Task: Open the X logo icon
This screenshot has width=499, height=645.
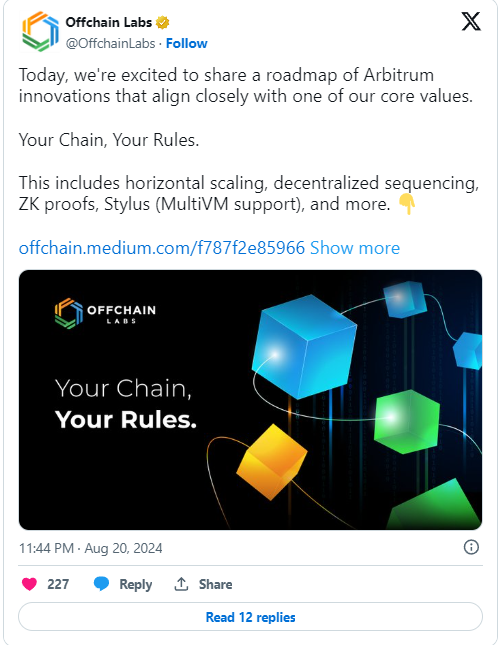Action: click(x=471, y=21)
